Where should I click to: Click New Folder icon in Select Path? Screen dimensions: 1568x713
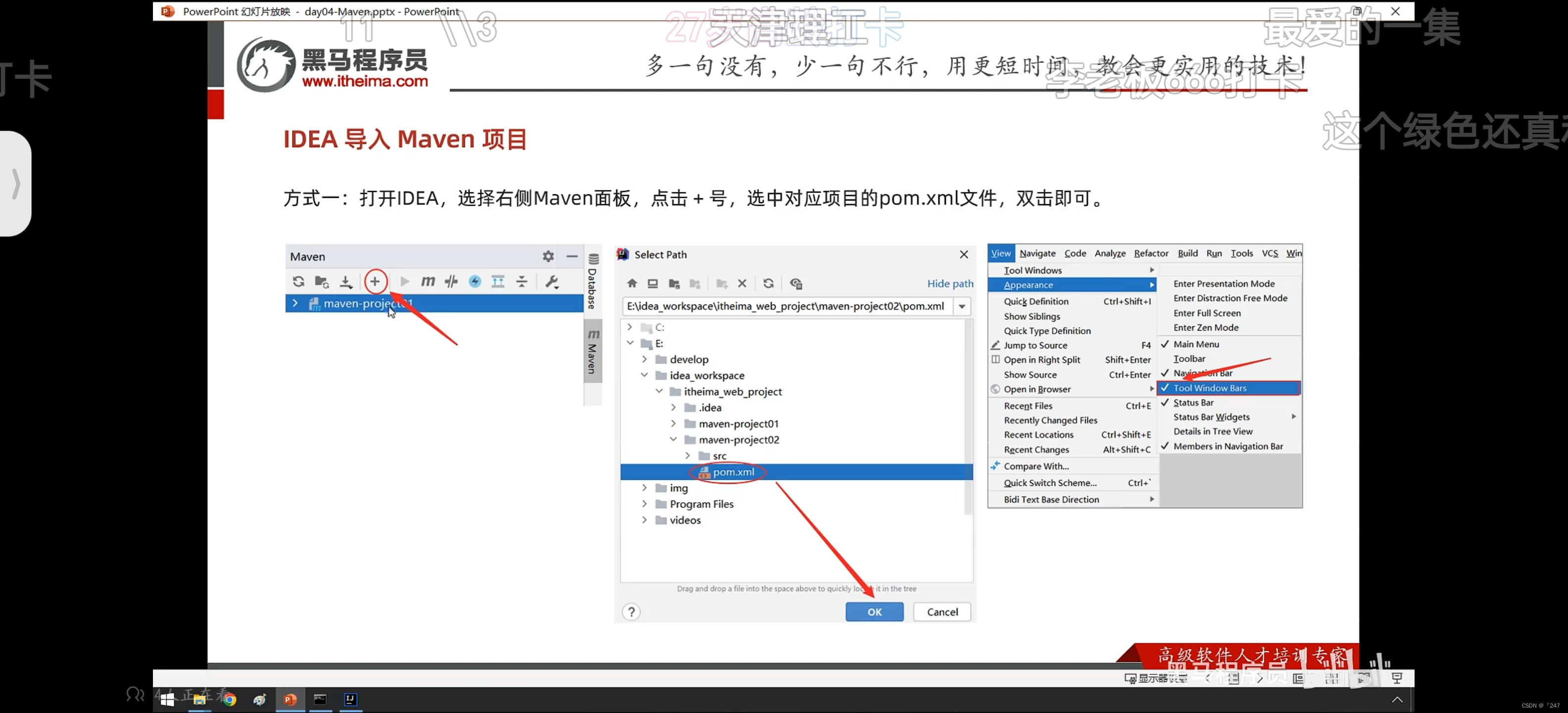point(722,283)
